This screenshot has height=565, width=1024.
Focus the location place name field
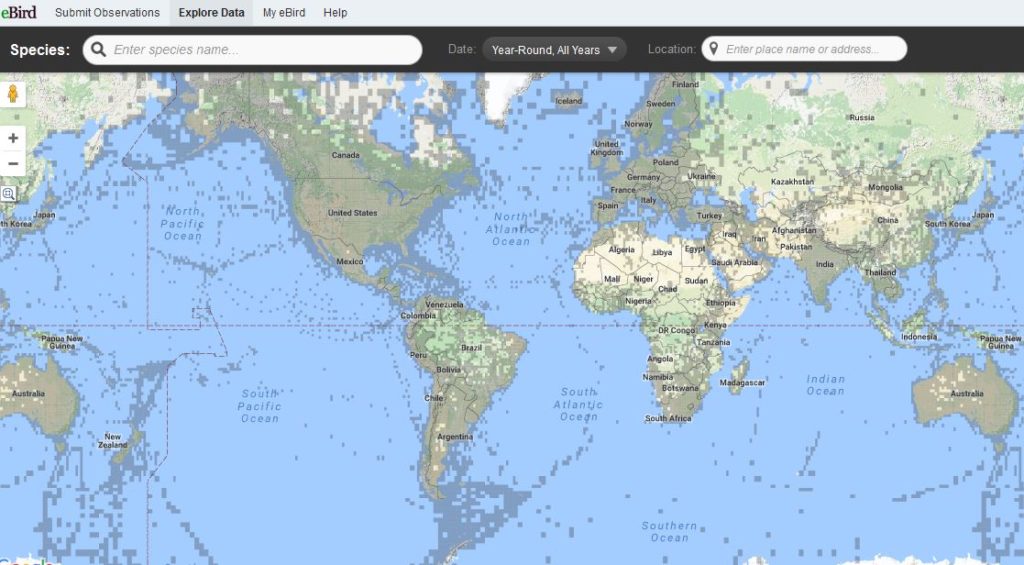[804, 49]
